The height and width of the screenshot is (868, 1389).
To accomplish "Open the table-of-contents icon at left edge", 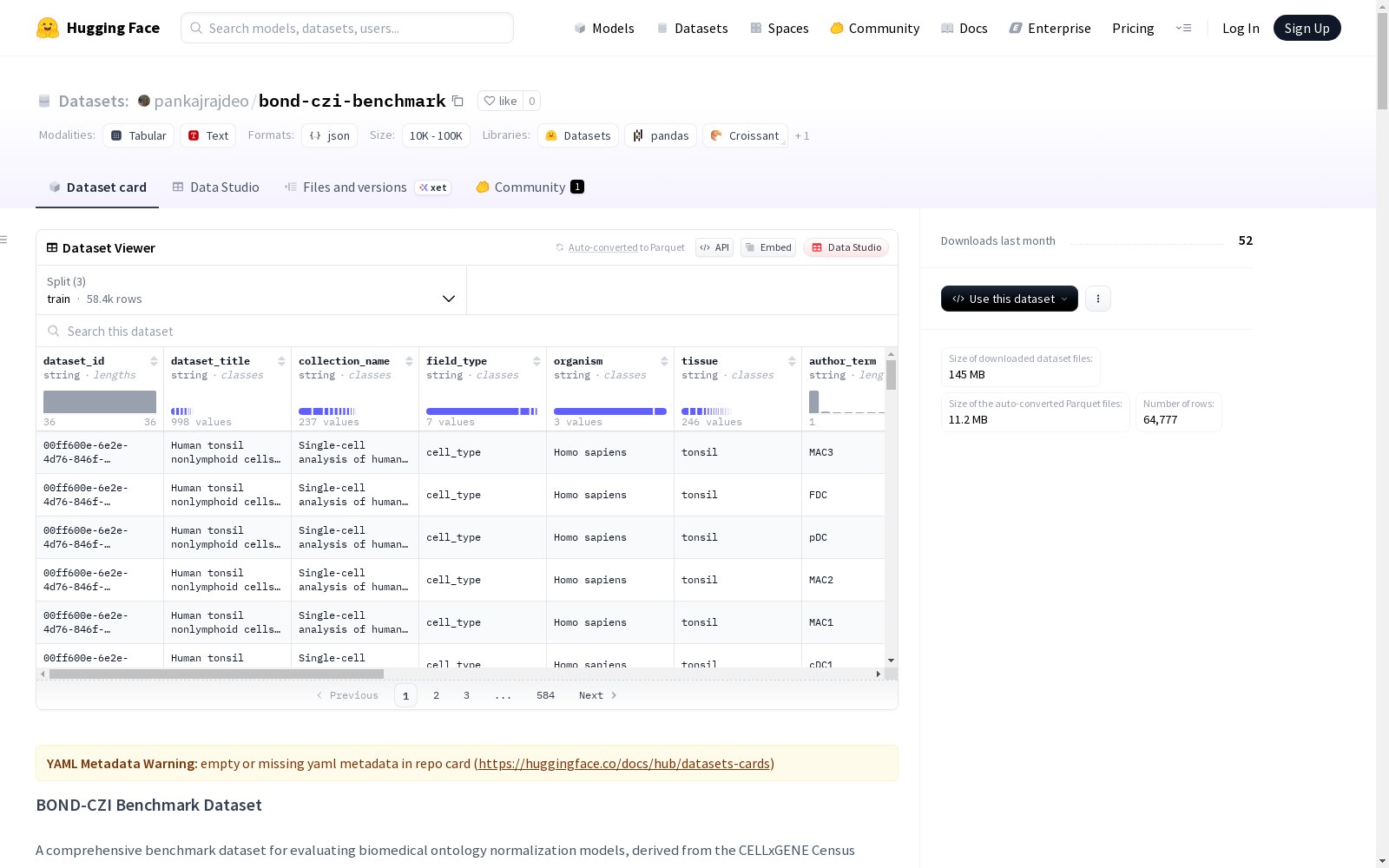I will 3,240.
